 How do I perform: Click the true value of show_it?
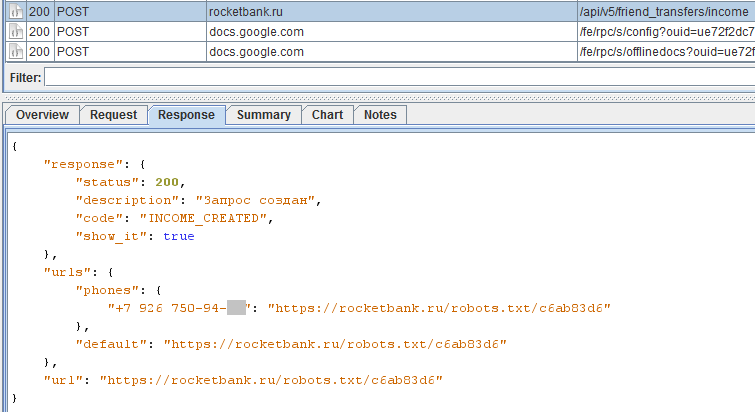179,236
